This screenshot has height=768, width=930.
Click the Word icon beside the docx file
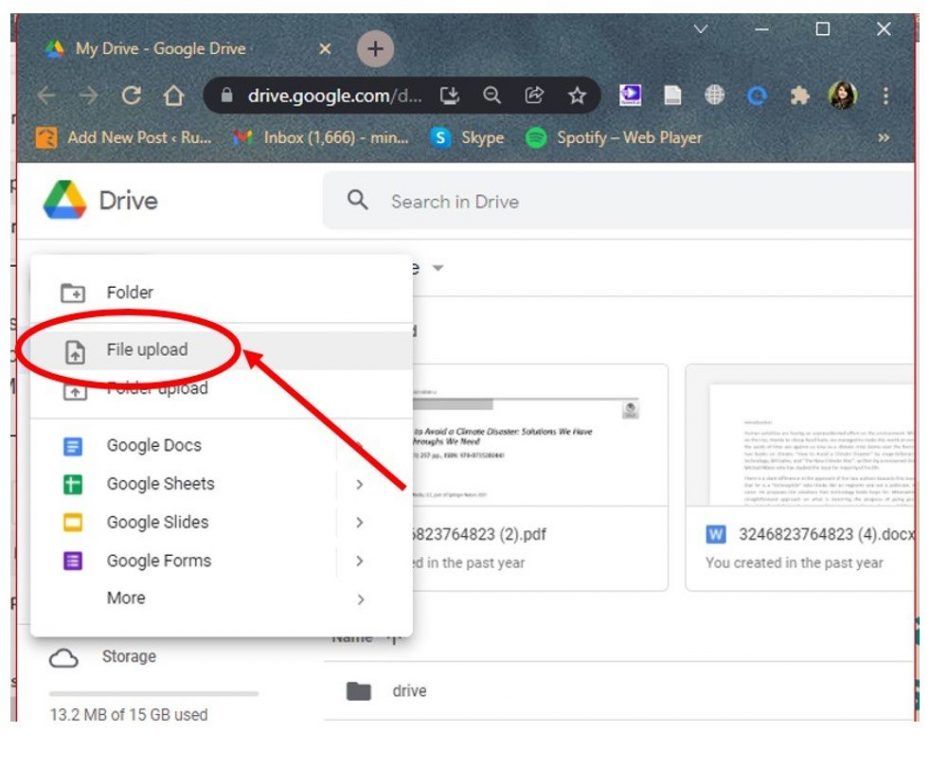[716, 534]
